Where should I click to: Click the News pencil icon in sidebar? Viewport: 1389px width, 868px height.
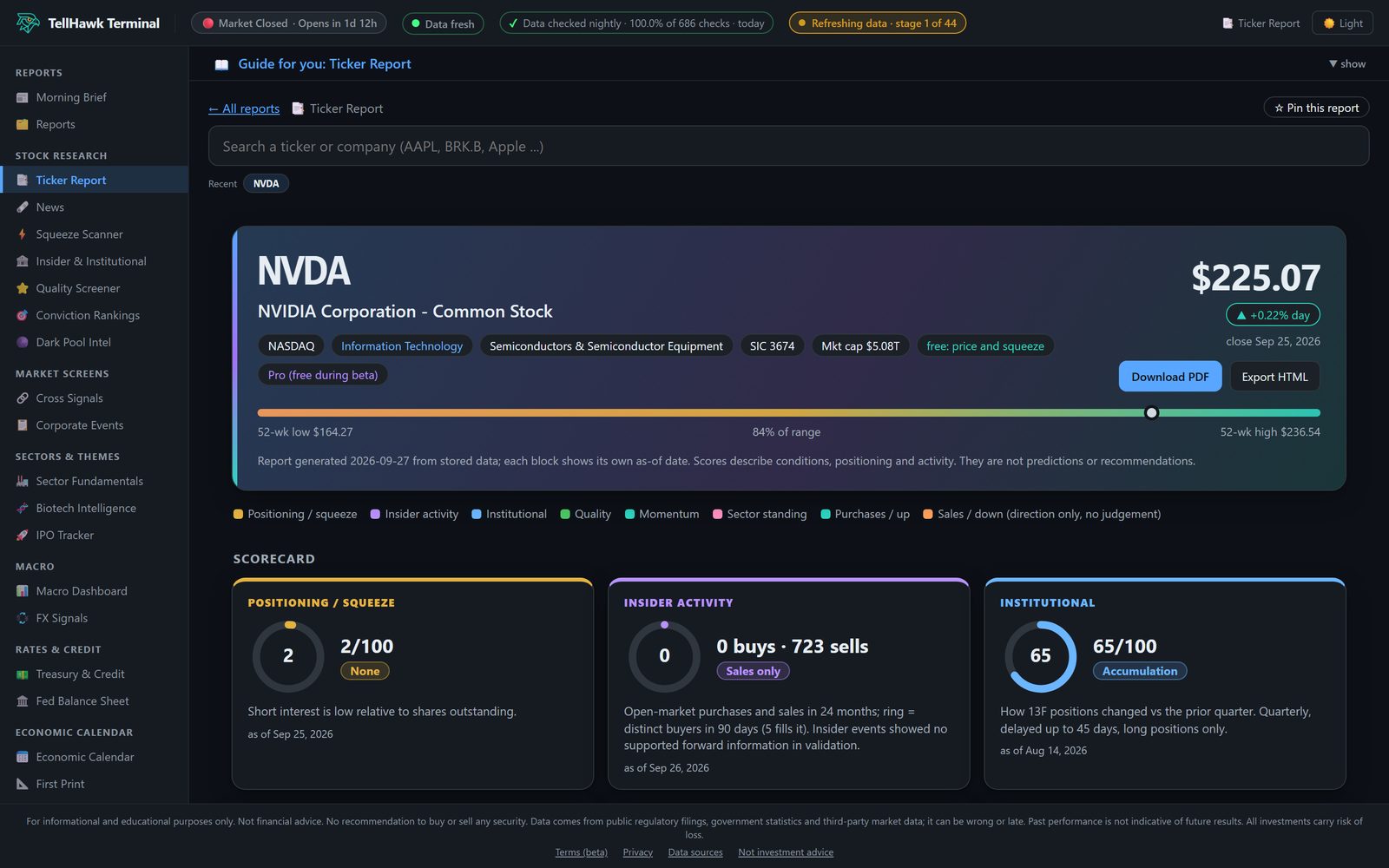click(23, 207)
